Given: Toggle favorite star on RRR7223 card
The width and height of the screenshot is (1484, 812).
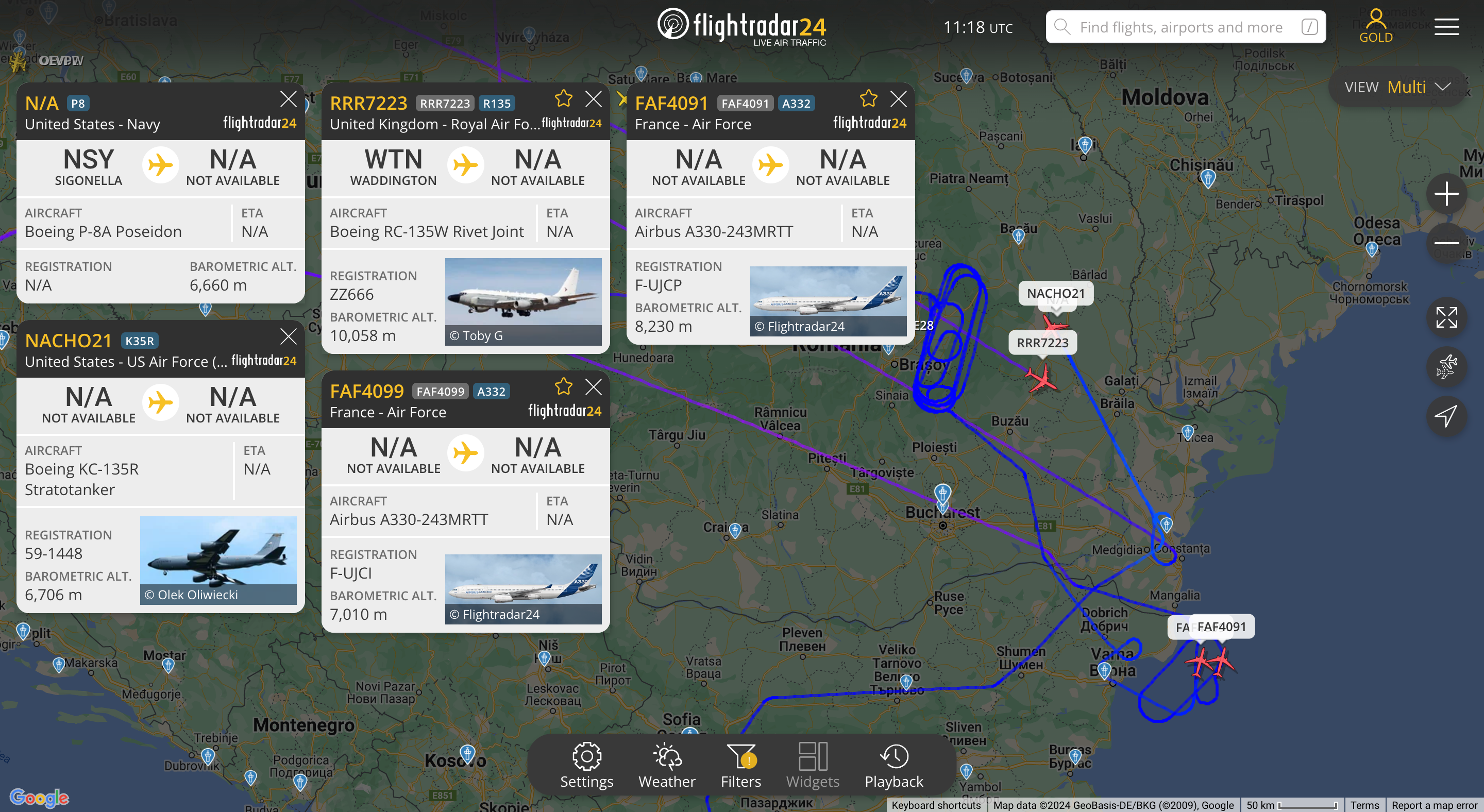Looking at the screenshot, I should pos(563,99).
